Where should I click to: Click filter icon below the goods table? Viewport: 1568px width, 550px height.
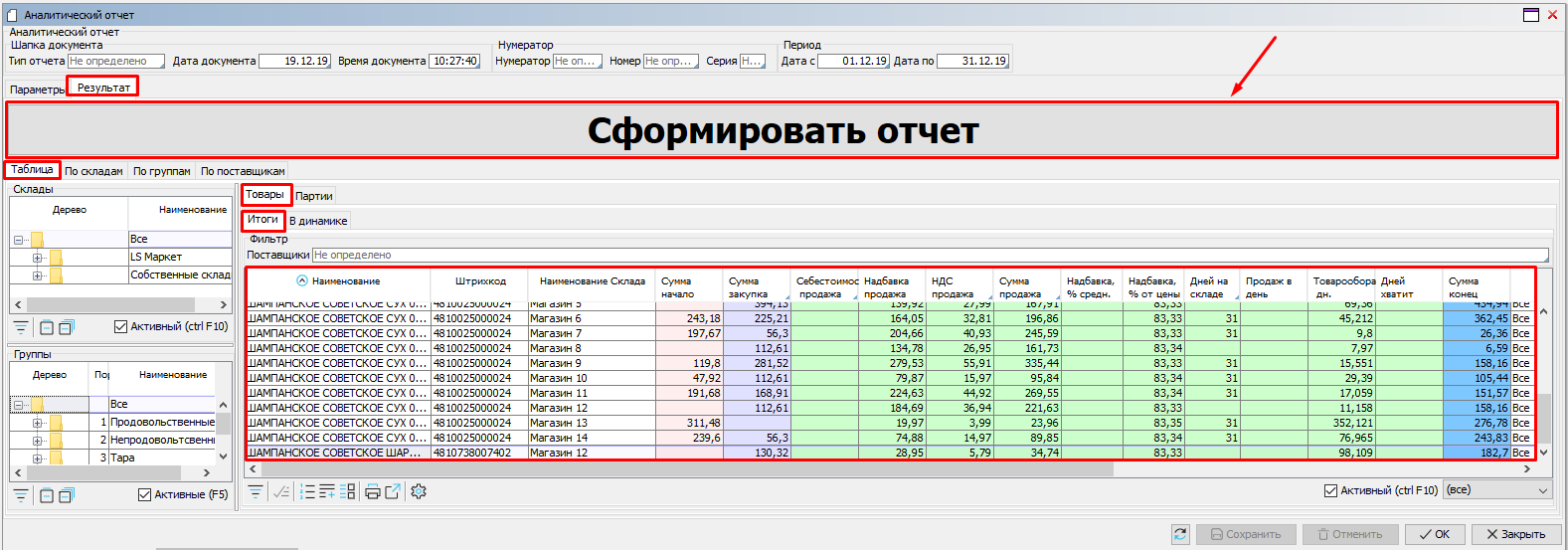tap(256, 491)
